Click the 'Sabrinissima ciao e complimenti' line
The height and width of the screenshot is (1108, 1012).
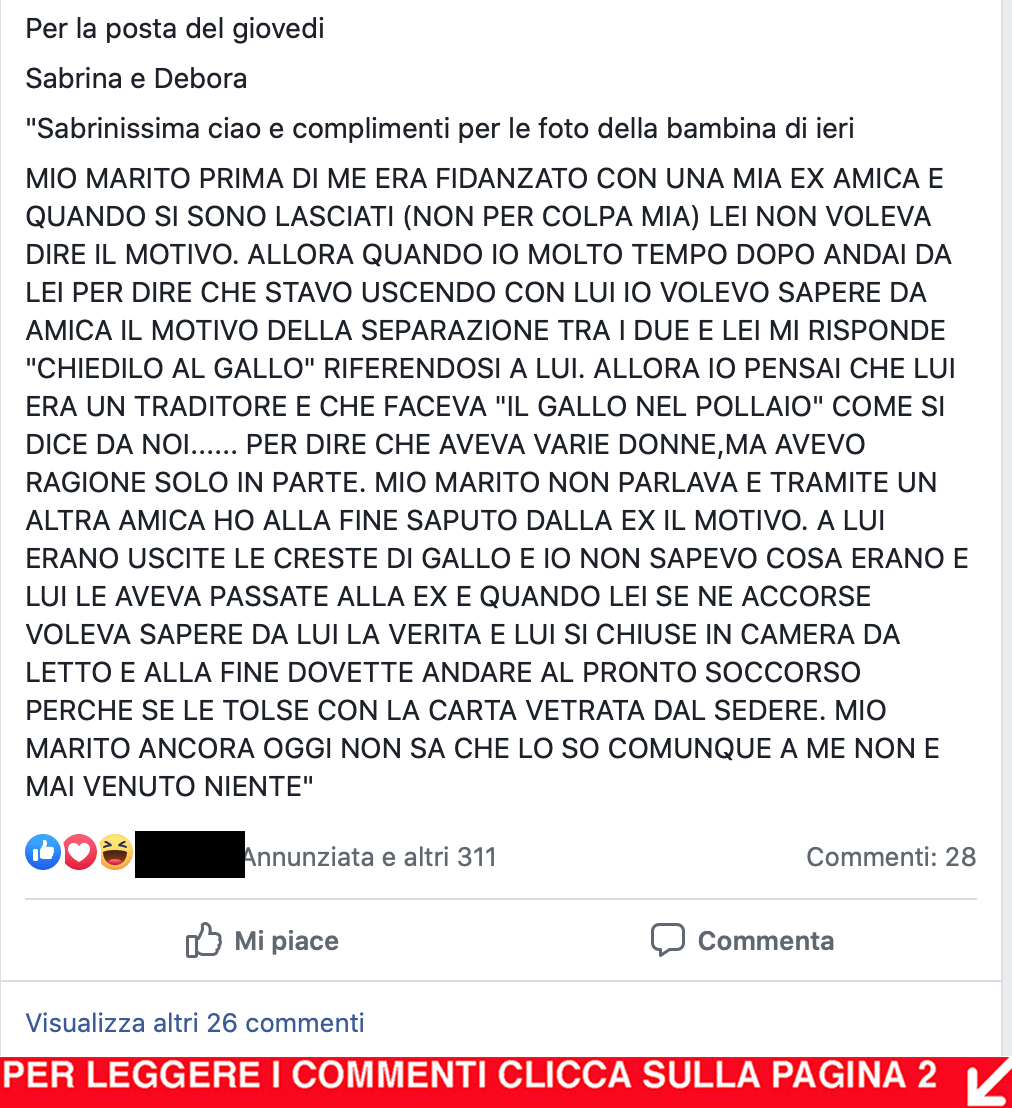[440, 129]
